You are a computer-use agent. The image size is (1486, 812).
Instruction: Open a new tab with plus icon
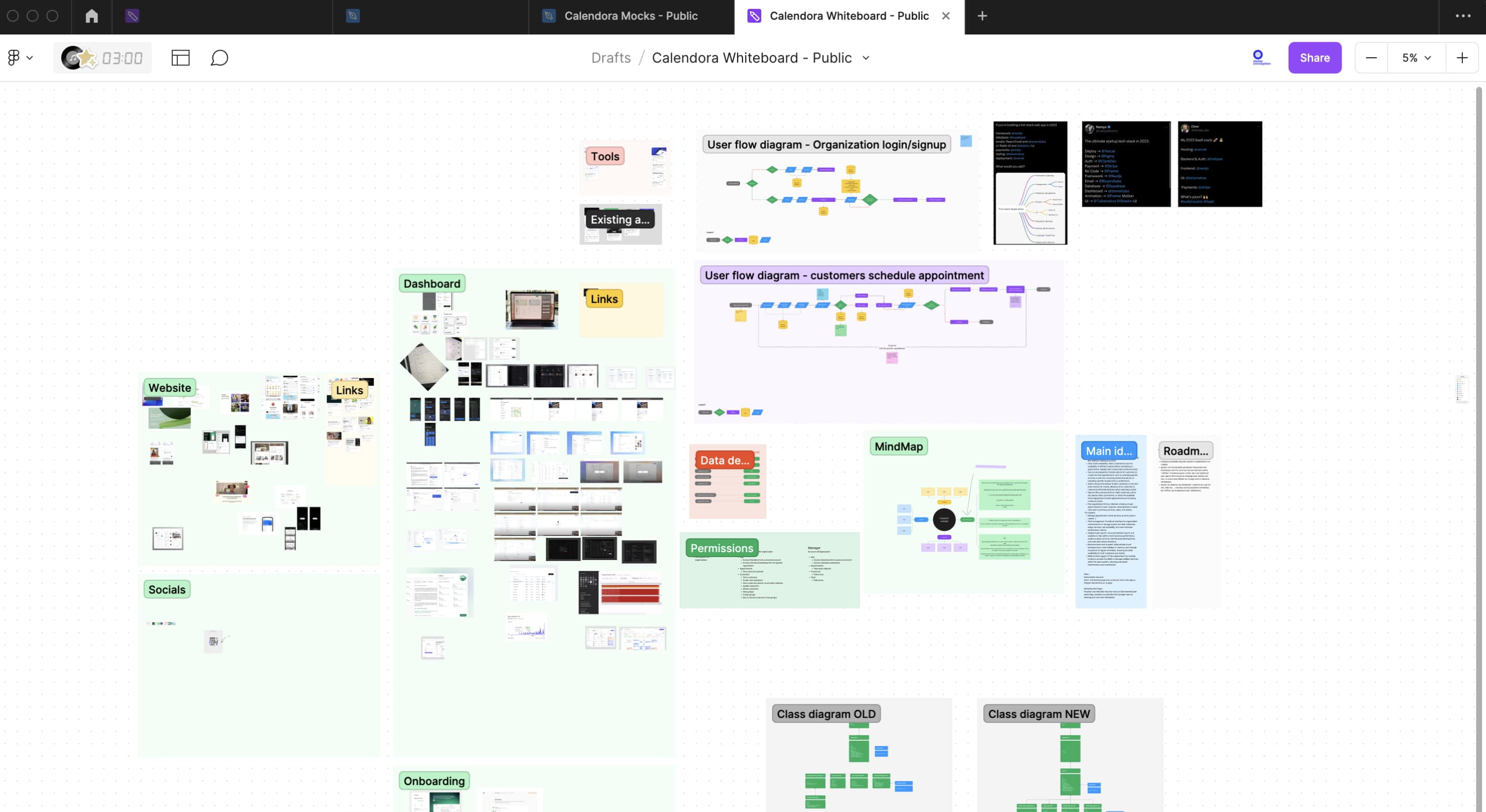point(982,16)
